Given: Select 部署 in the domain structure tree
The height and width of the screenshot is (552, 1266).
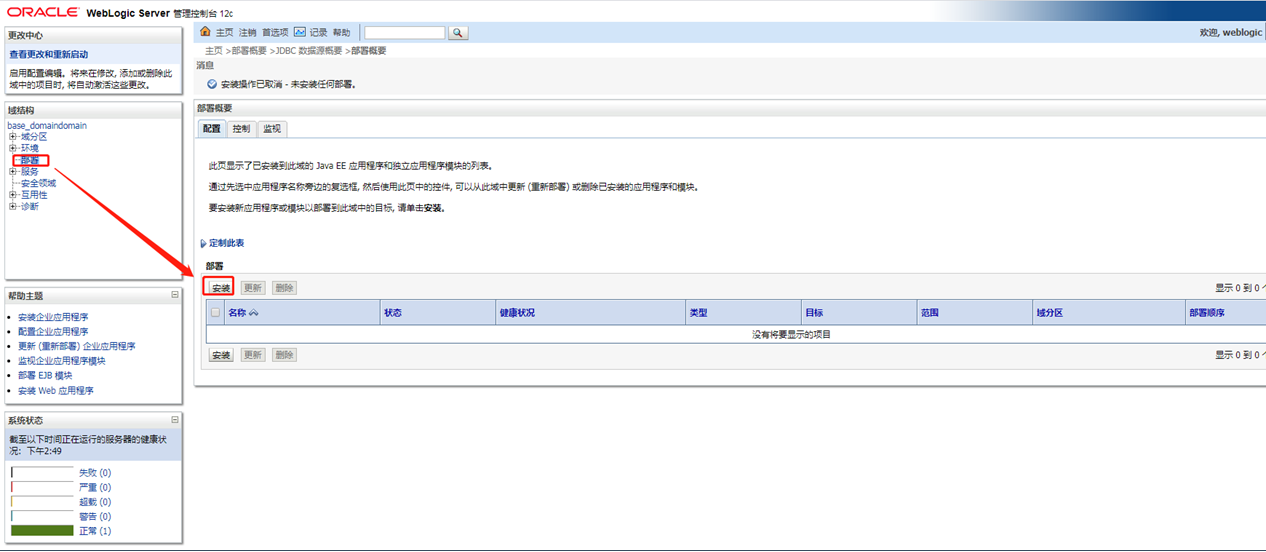Looking at the screenshot, I should [30, 160].
